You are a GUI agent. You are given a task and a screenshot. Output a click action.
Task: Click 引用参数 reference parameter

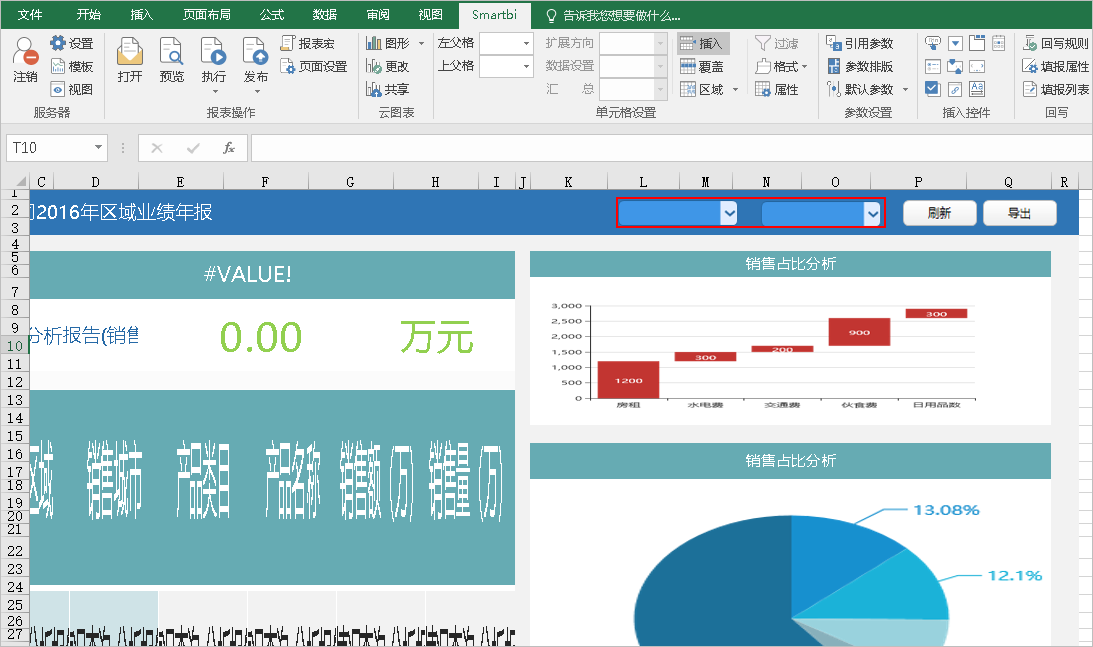click(859, 43)
